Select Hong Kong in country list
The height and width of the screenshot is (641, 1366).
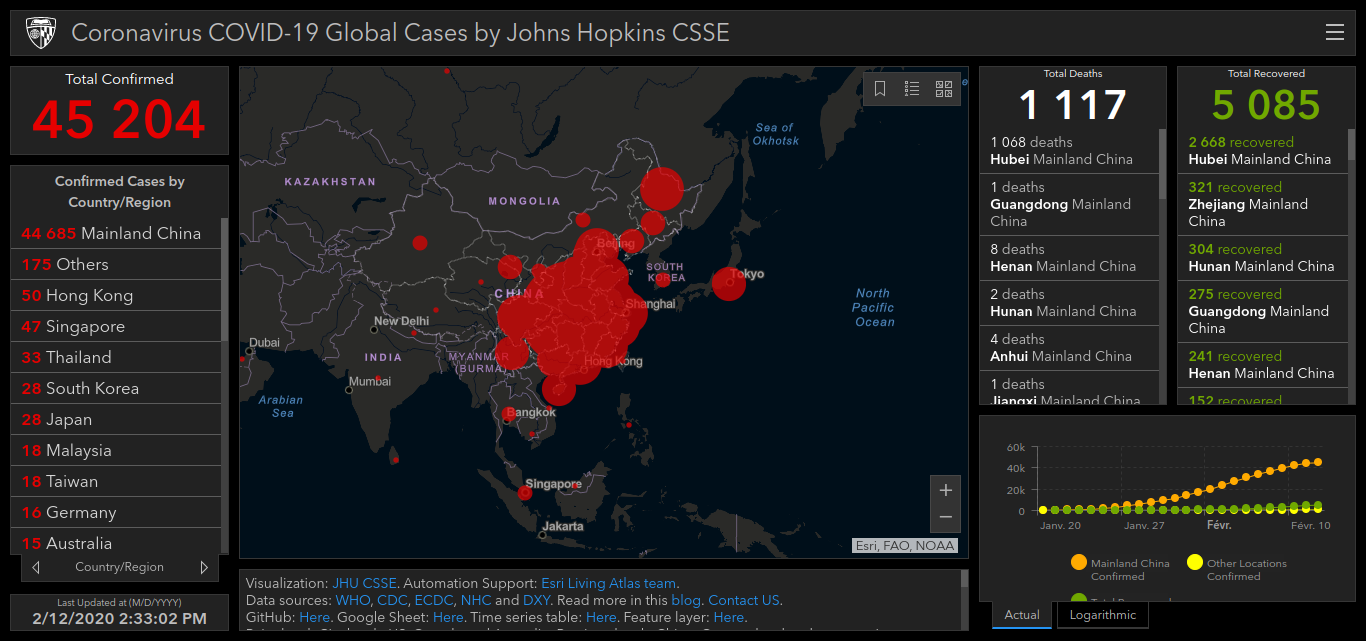(x=116, y=295)
